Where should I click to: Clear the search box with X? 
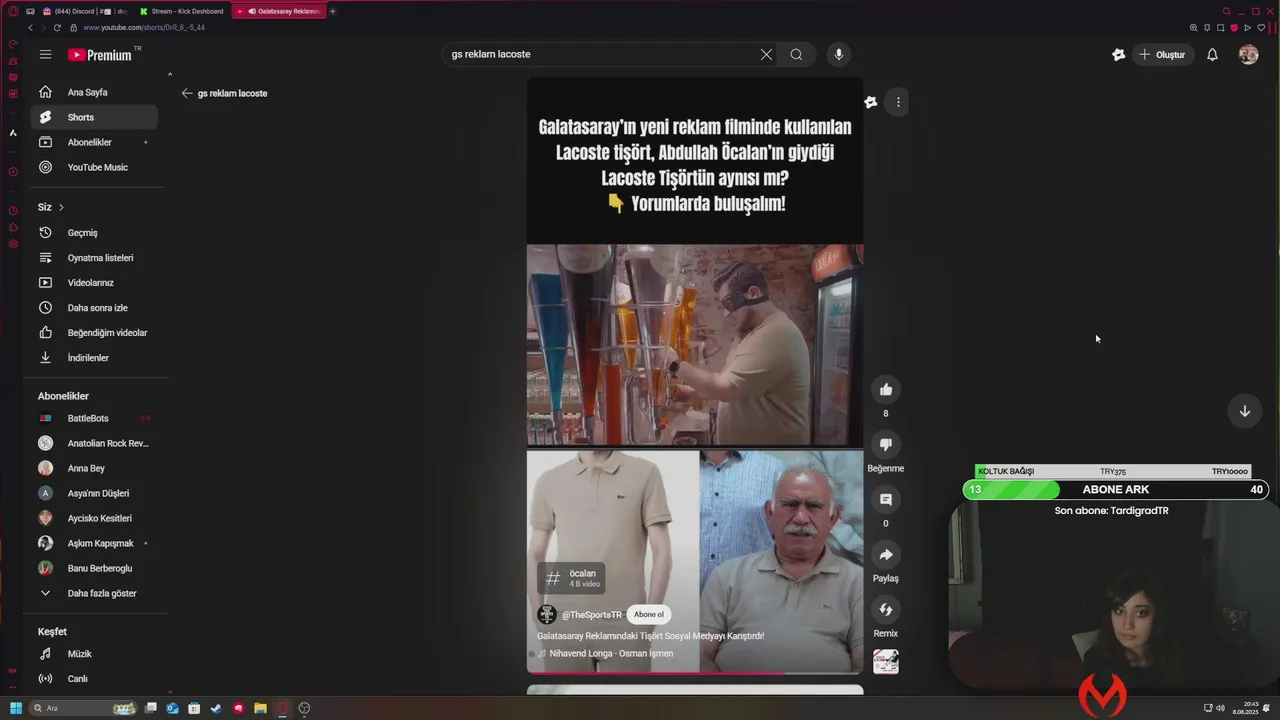(766, 55)
